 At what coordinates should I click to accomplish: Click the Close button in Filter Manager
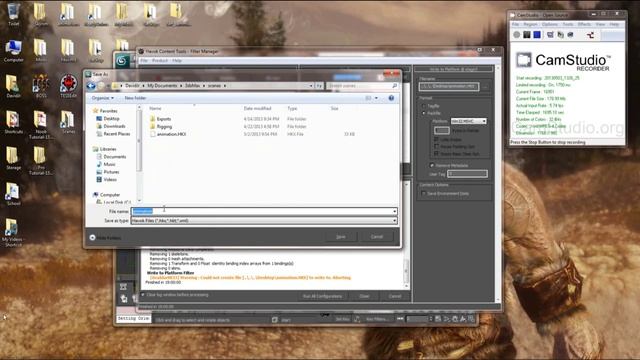(x=364, y=296)
